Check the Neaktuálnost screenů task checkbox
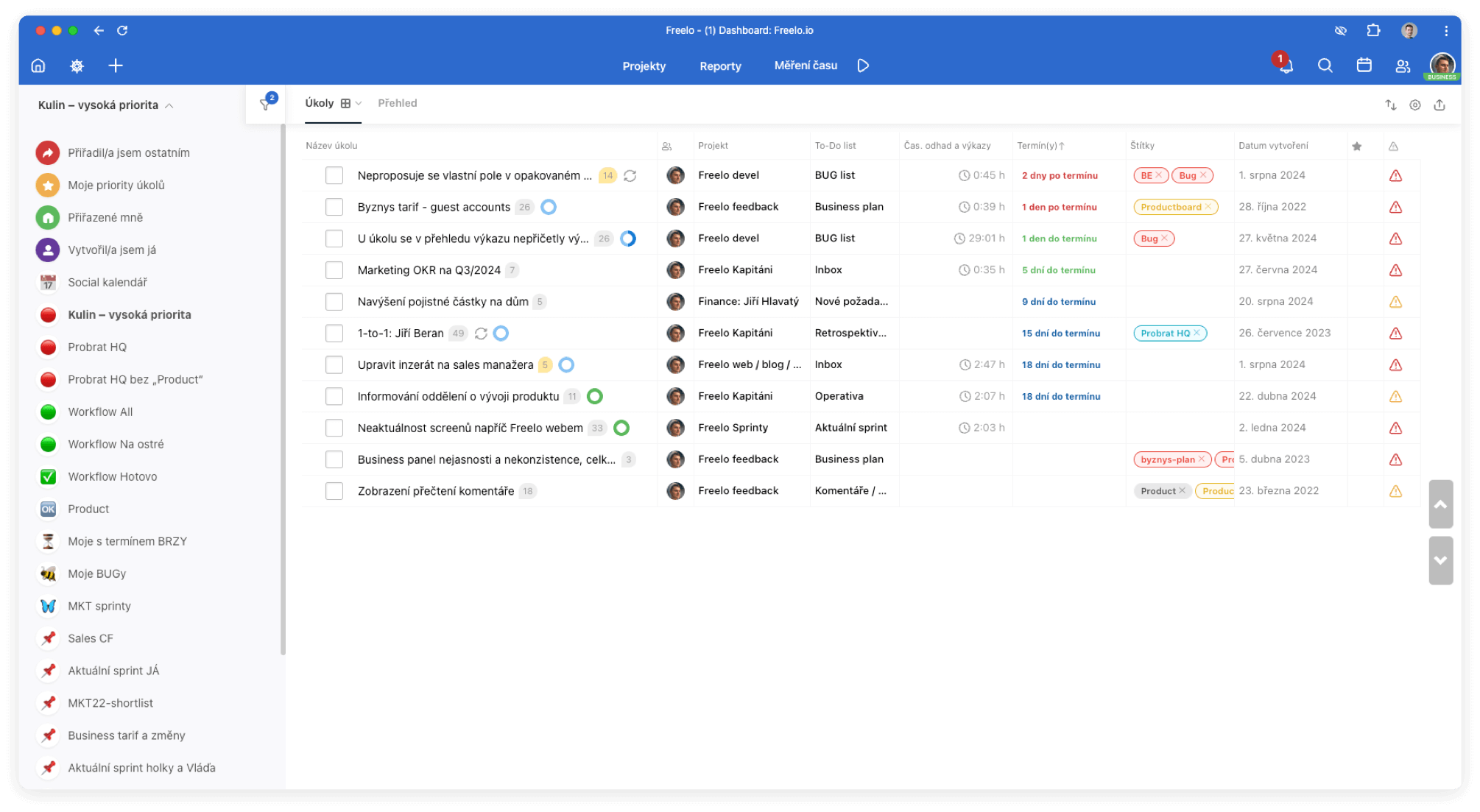 [x=334, y=428]
